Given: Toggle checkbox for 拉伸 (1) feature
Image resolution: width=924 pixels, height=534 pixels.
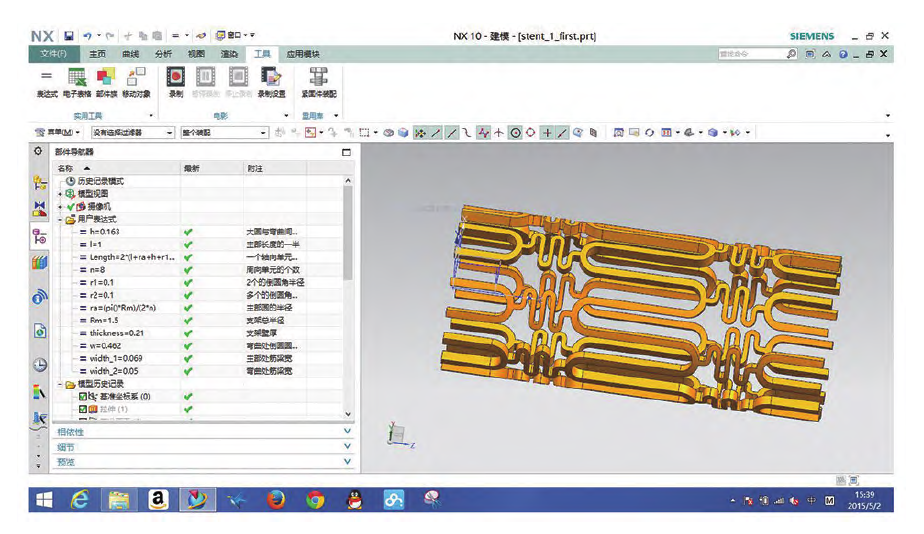Looking at the screenshot, I should (84, 409).
